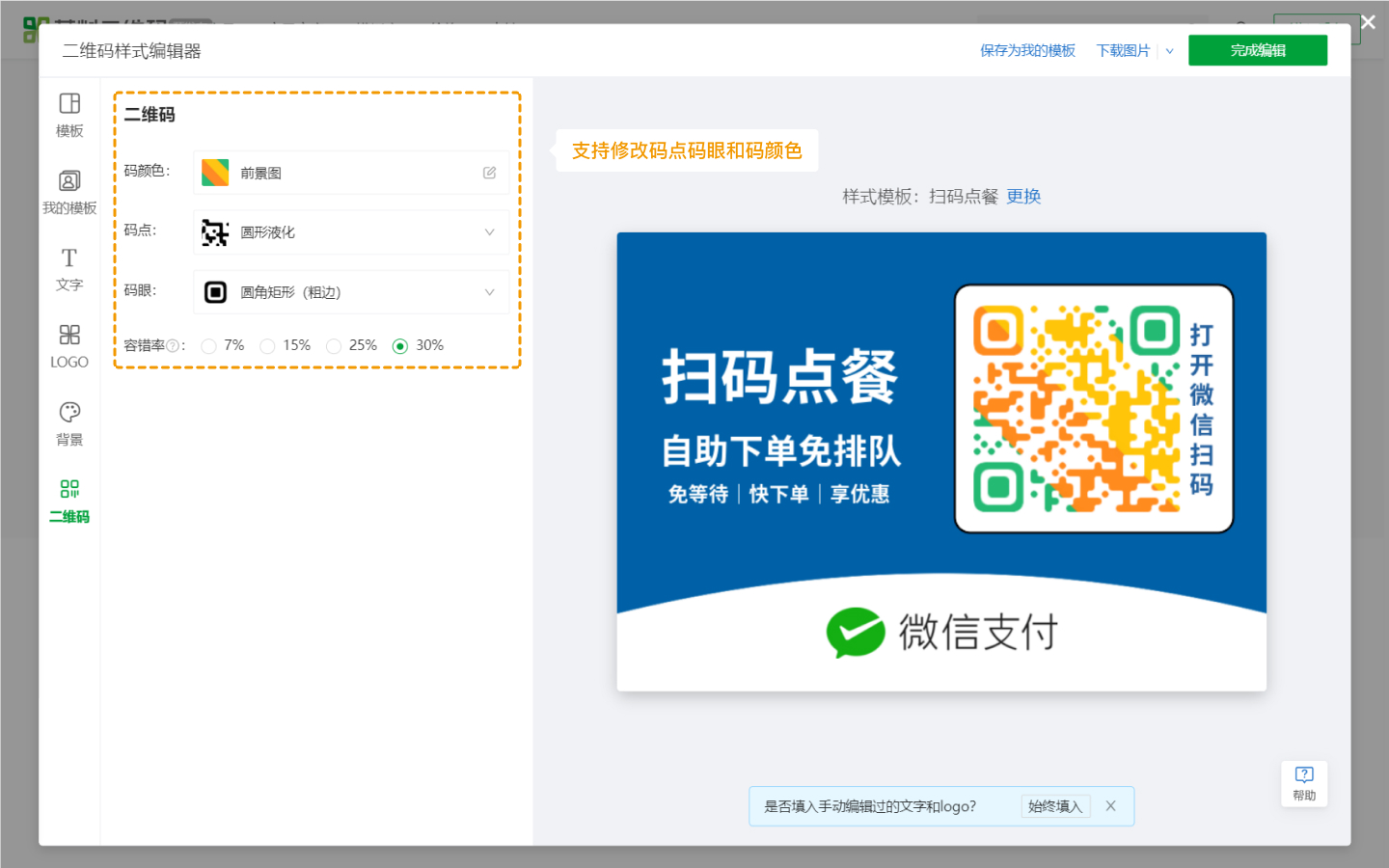The image size is (1389, 868).
Task: Select the 二维码 sidebar tab
Action: (x=69, y=502)
